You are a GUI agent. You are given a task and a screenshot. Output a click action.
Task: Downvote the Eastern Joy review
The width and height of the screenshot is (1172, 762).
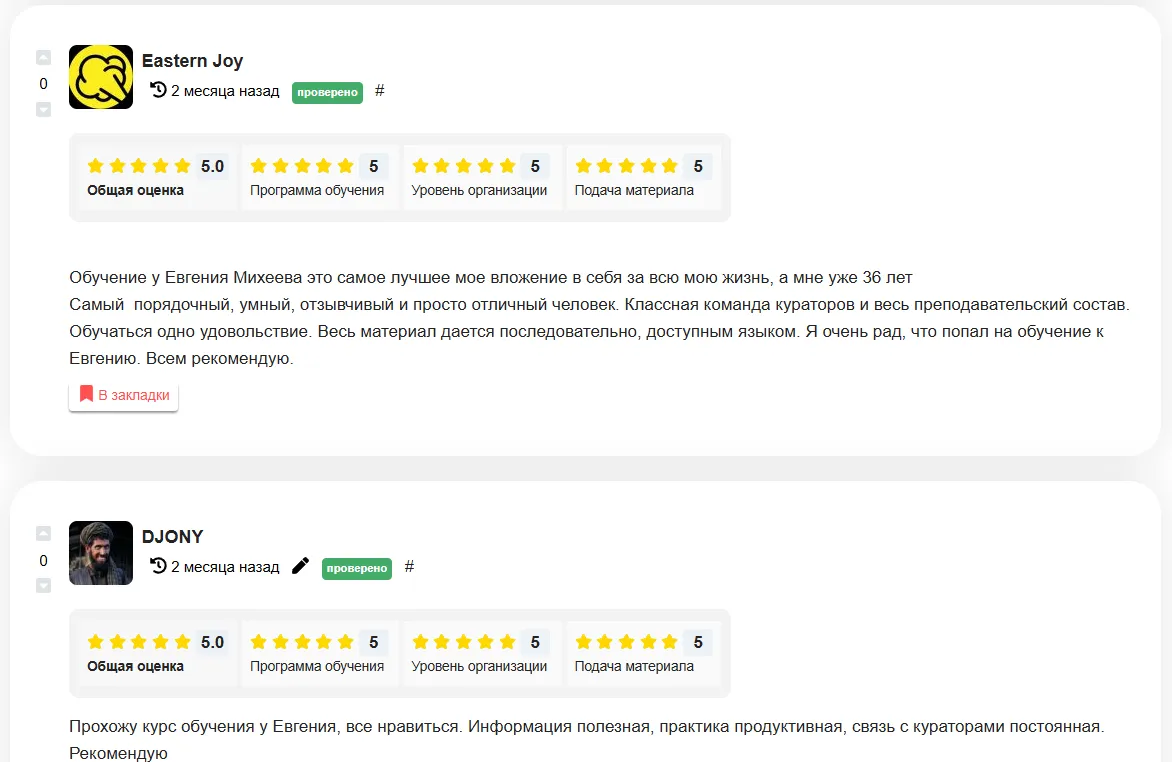point(43,110)
